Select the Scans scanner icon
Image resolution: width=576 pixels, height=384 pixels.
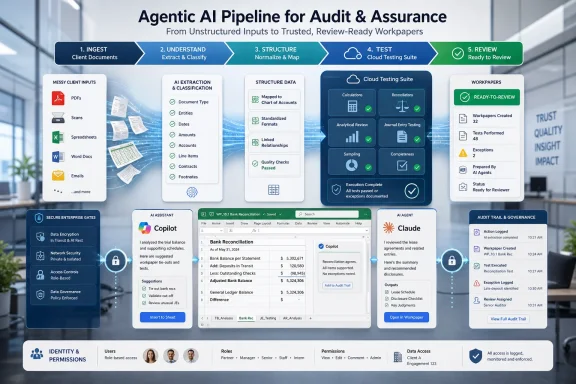(58, 118)
